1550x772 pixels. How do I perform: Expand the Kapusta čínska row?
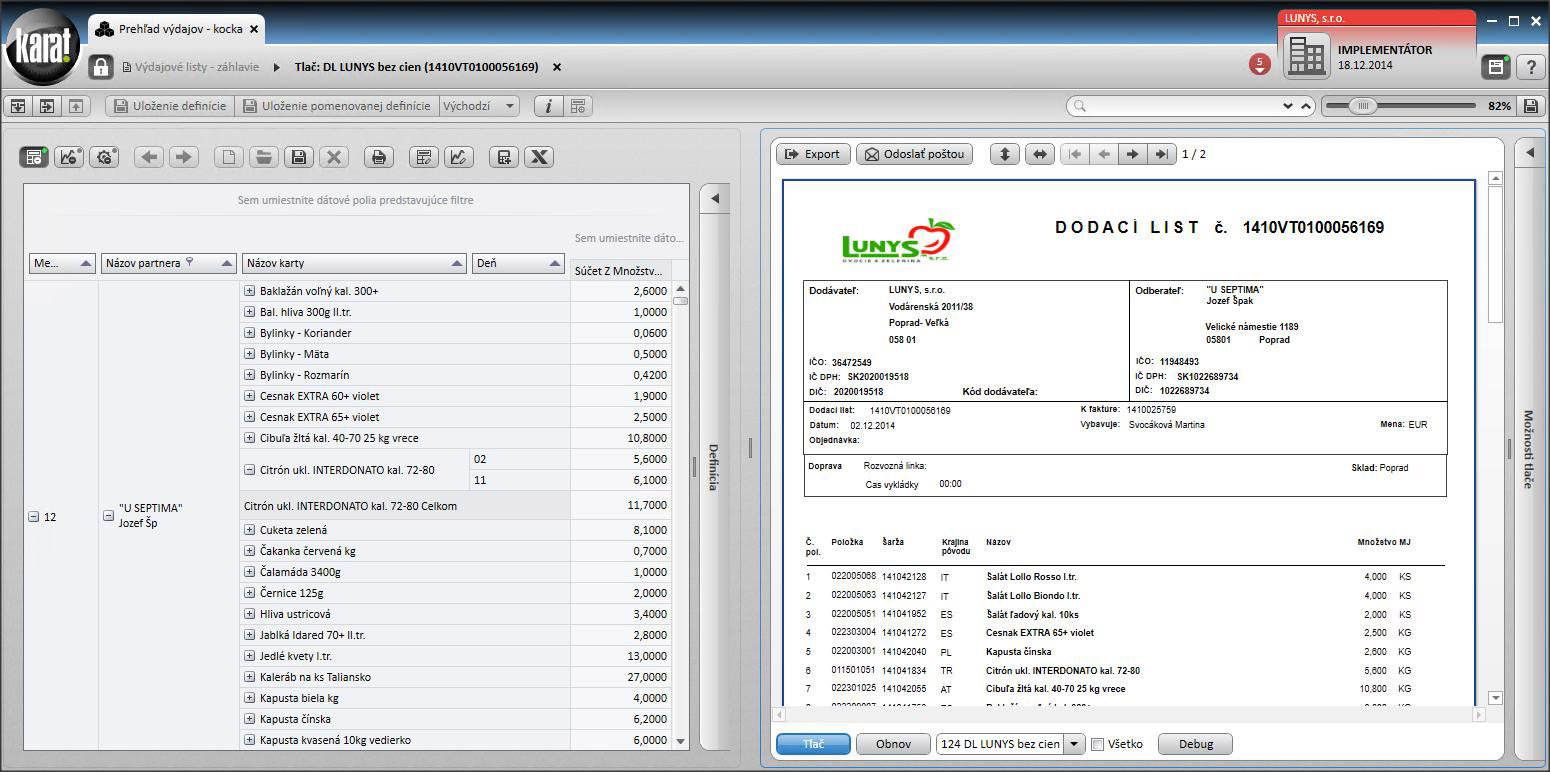pos(250,719)
